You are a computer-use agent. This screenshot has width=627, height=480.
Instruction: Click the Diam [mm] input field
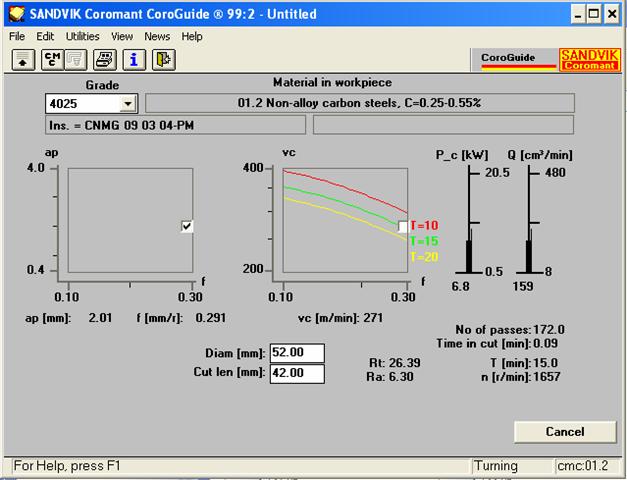[297, 353]
